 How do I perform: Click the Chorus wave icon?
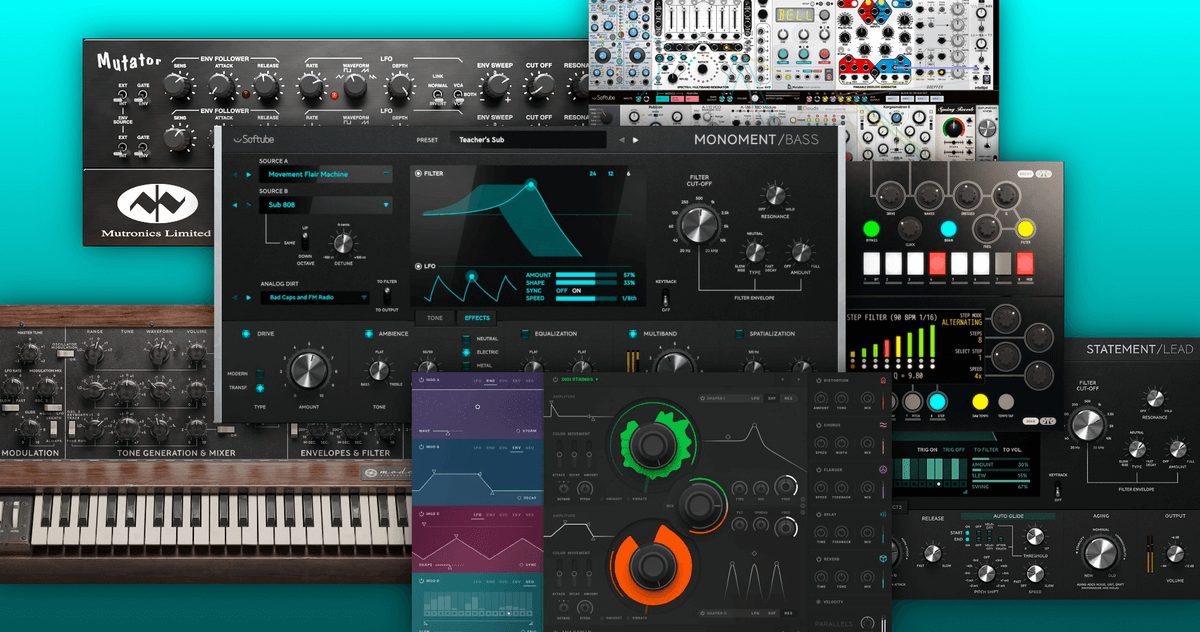point(883,424)
